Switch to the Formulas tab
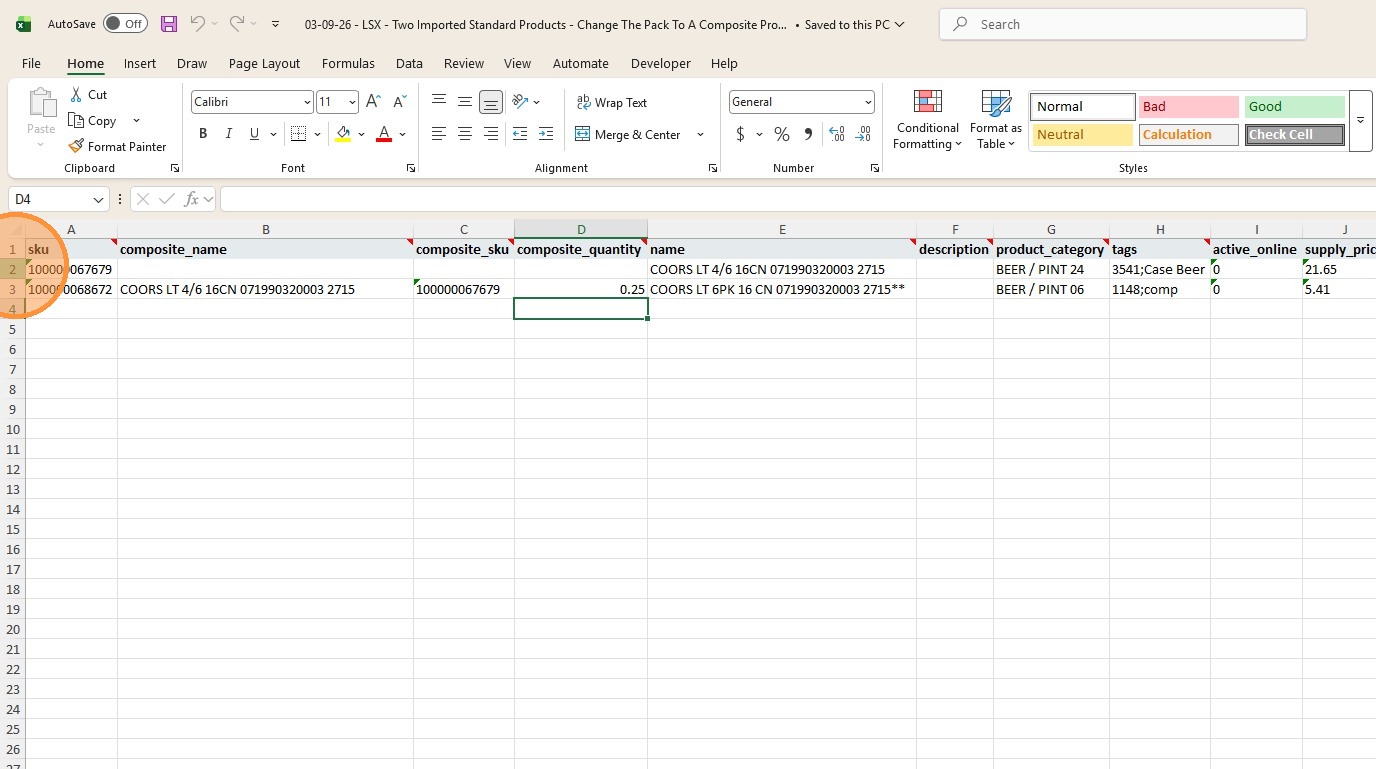 [348, 63]
